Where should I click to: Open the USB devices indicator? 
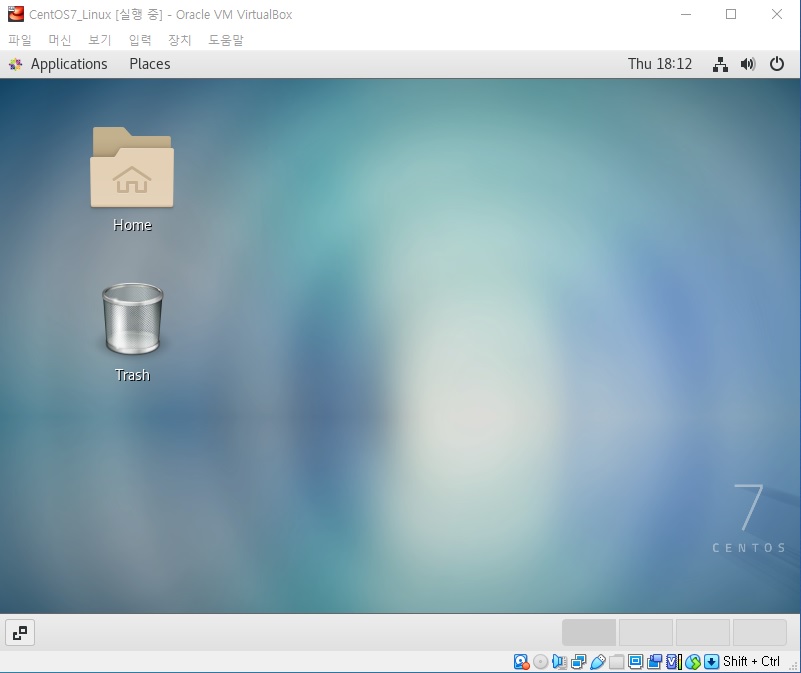(x=598, y=662)
